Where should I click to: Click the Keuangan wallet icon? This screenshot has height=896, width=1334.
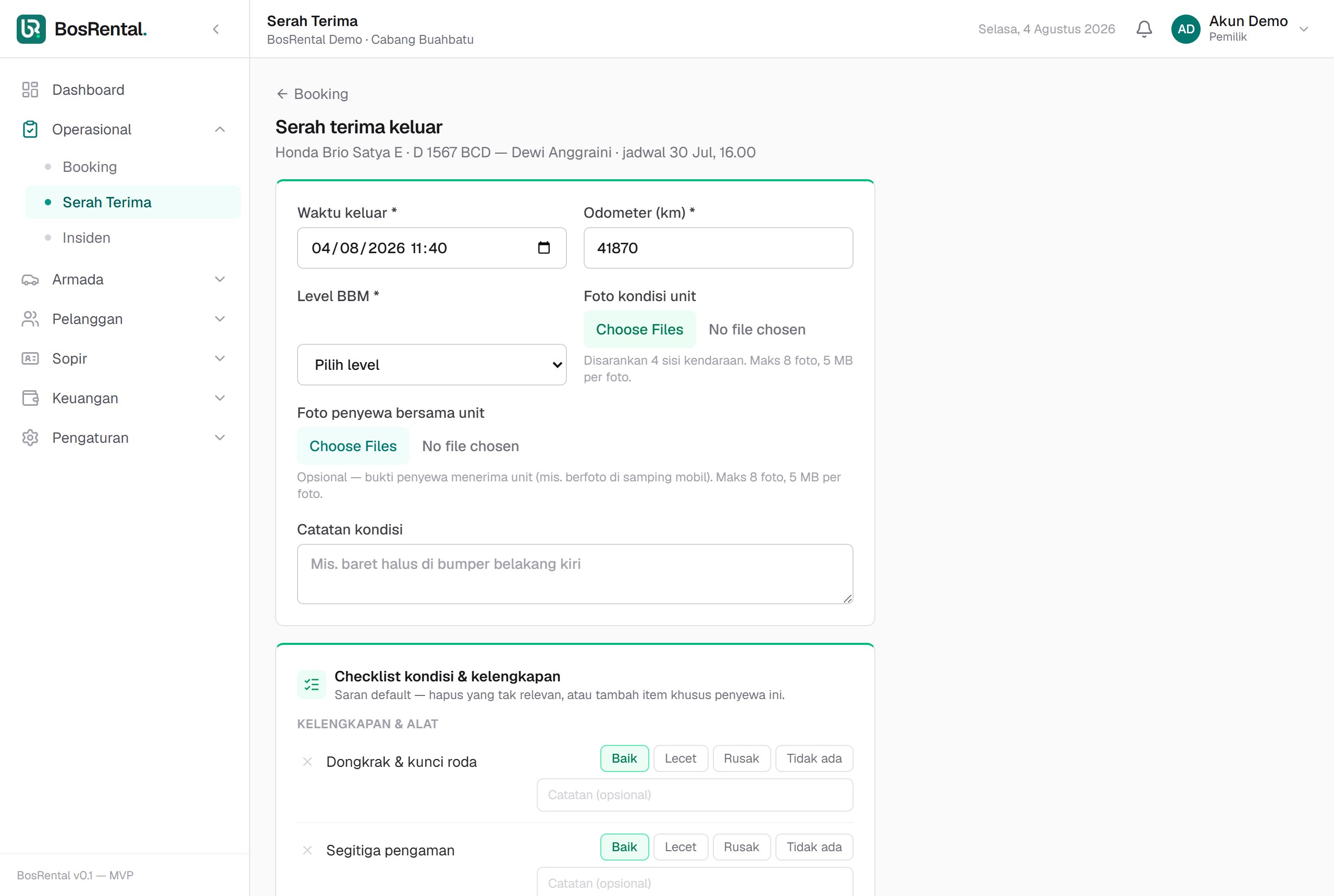point(30,399)
